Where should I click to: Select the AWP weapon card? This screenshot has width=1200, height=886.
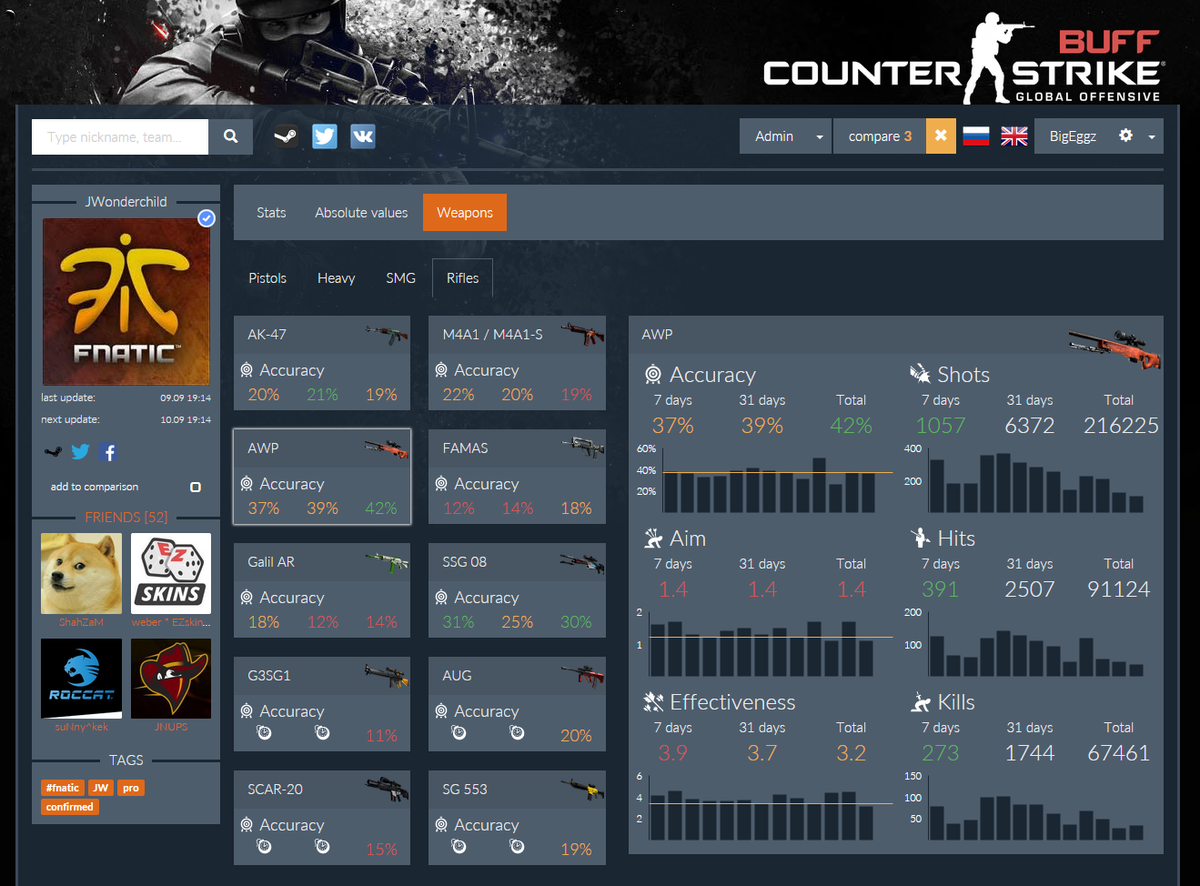[322, 477]
